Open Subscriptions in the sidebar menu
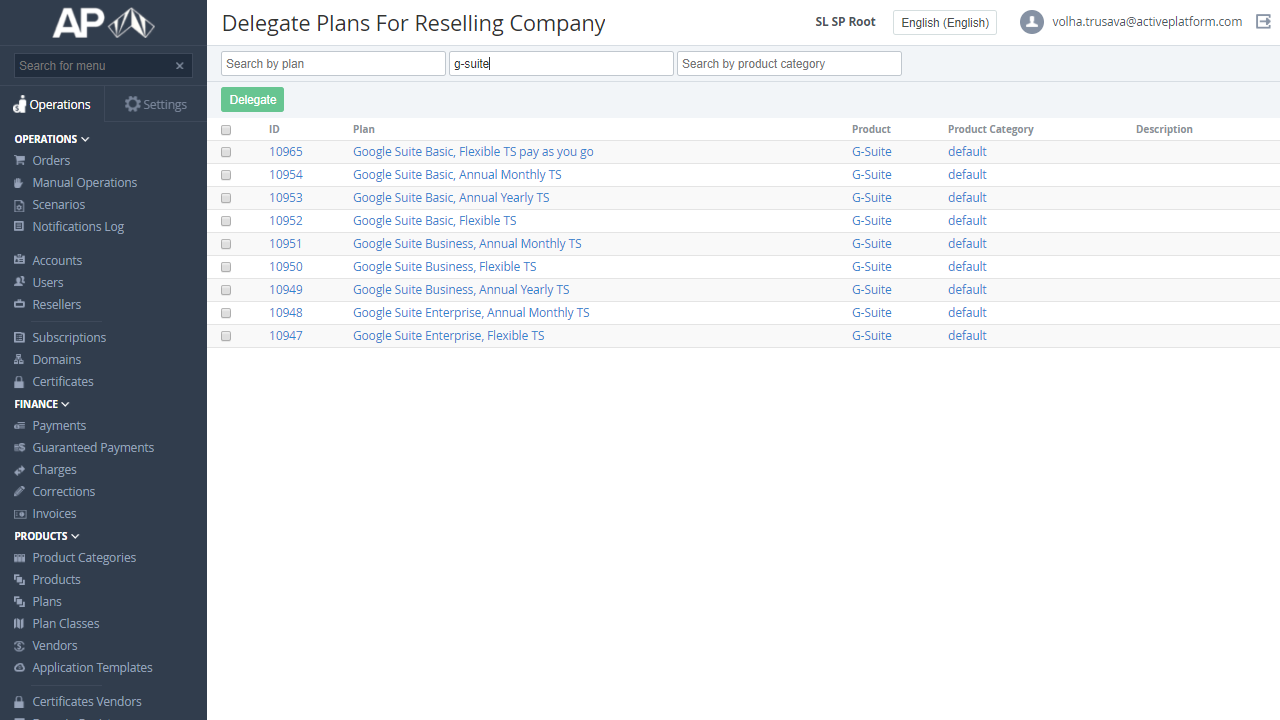Image resolution: width=1280 pixels, height=720 pixels. [69, 337]
